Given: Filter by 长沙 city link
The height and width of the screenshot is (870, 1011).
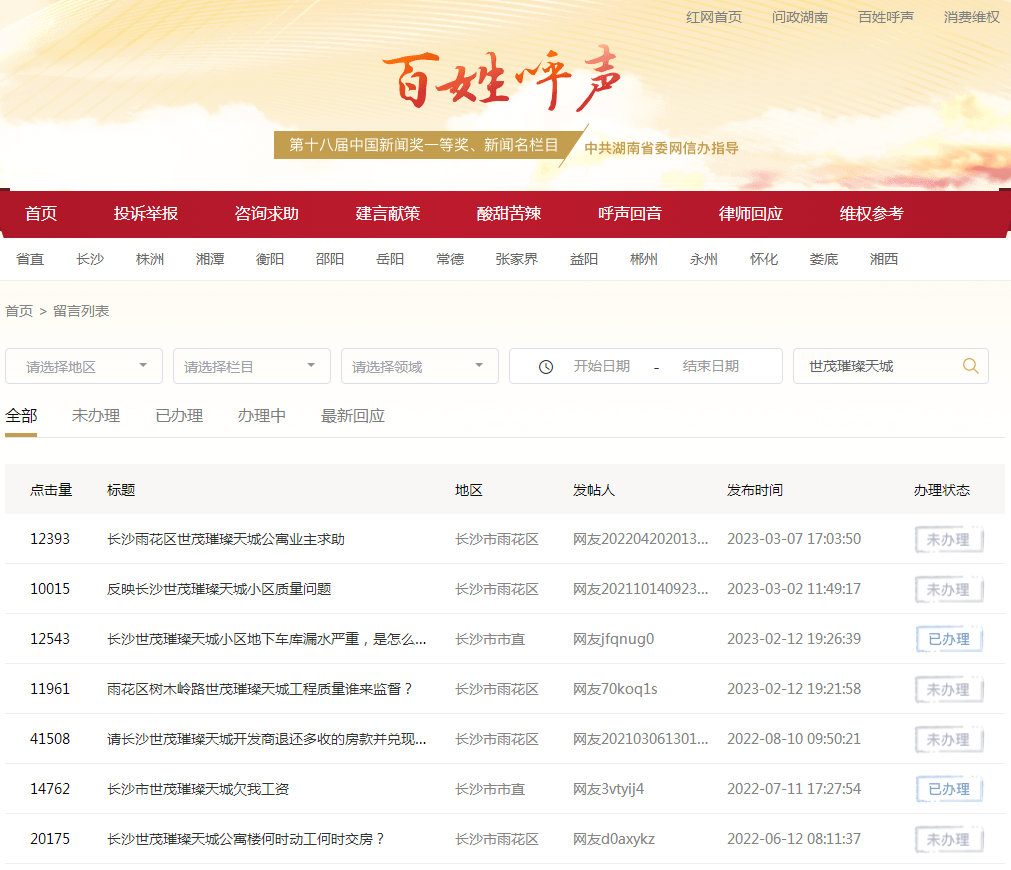Looking at the screenshot, I should pyautogui.click(x=89, y=259).
